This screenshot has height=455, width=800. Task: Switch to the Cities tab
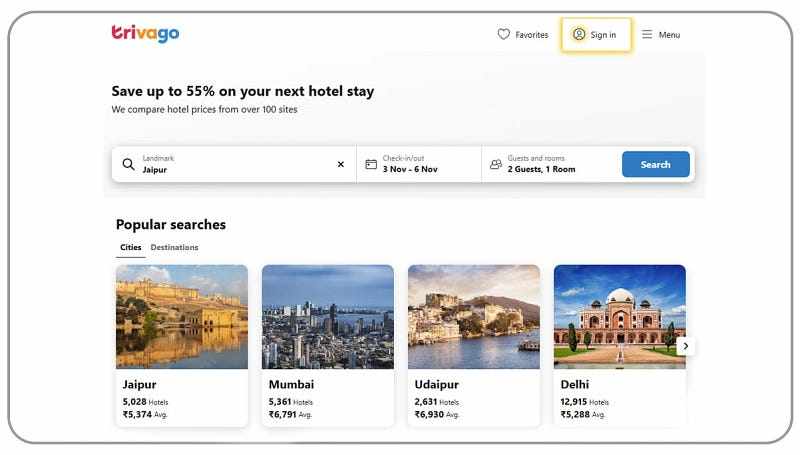click(131, 247)
